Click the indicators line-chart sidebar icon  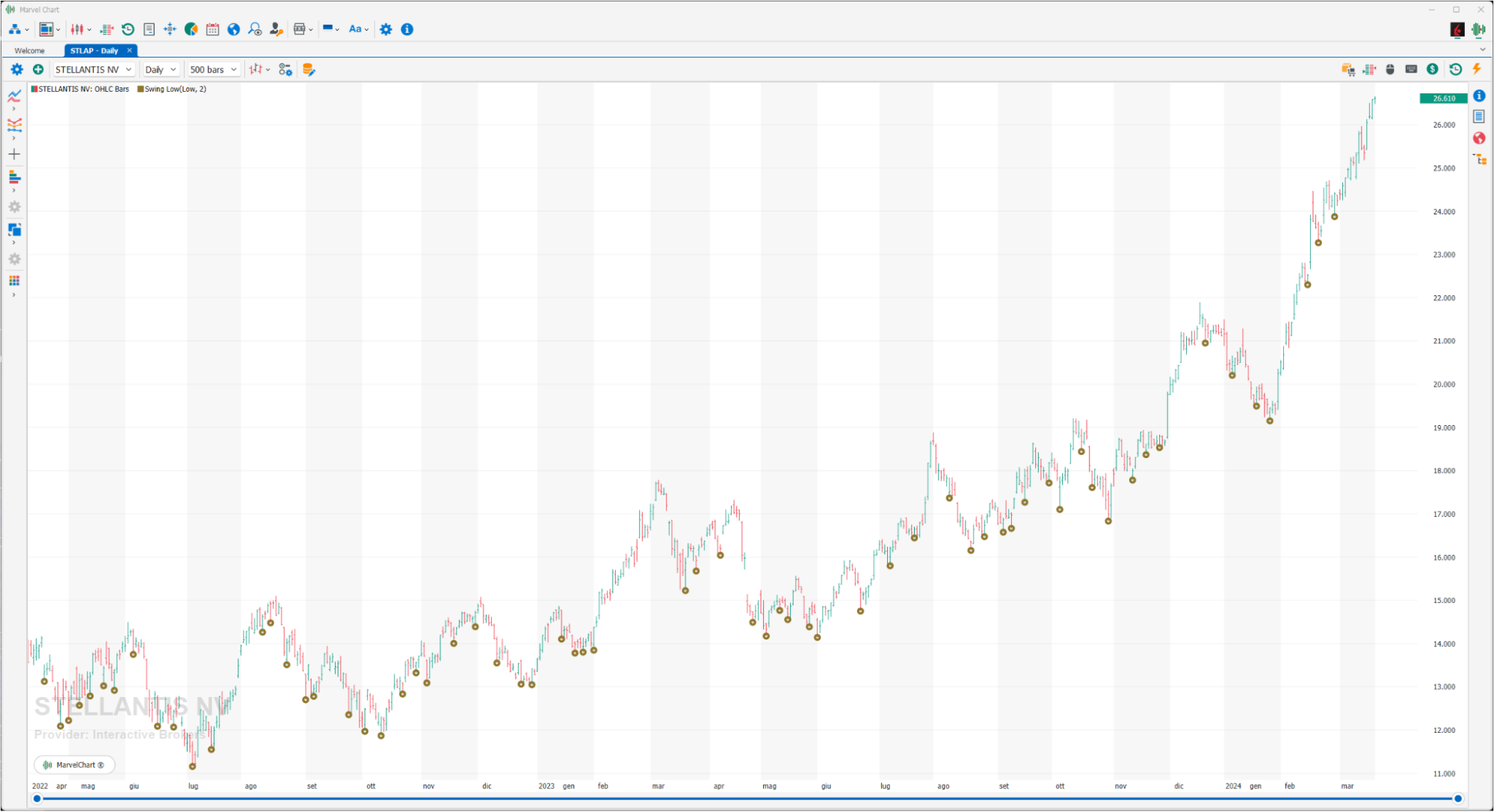pos(14,96)
